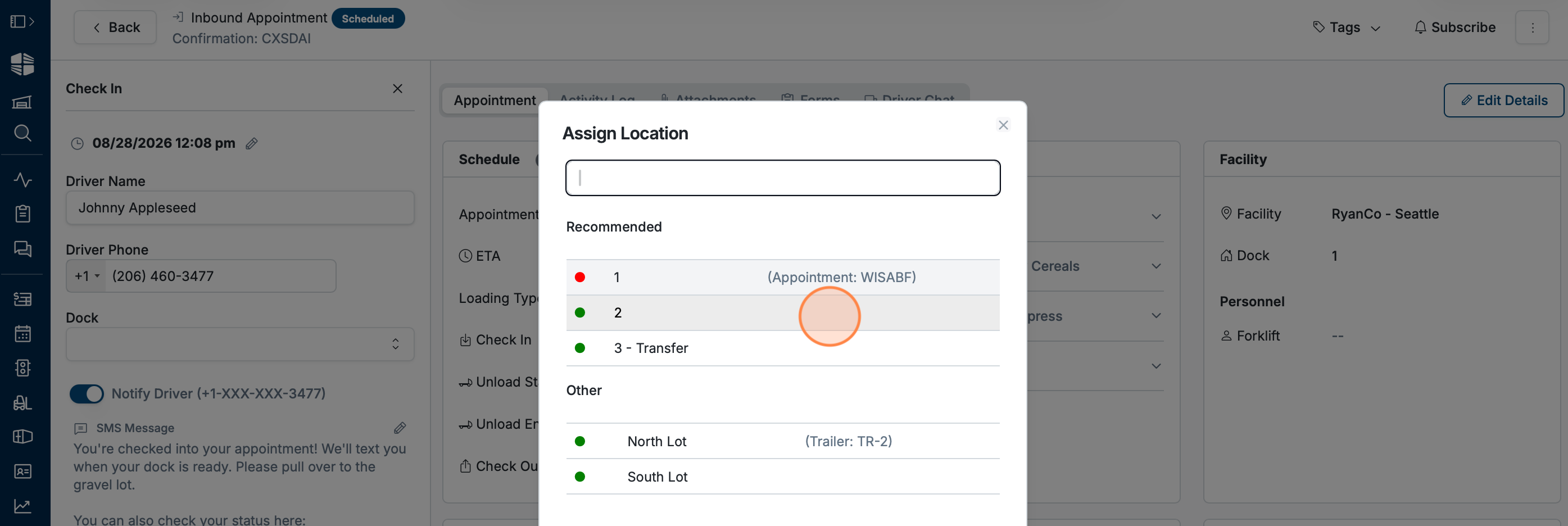Open the +1 country code dropdown
This screenshot has width=1568, height=526.
click(87, 276)
